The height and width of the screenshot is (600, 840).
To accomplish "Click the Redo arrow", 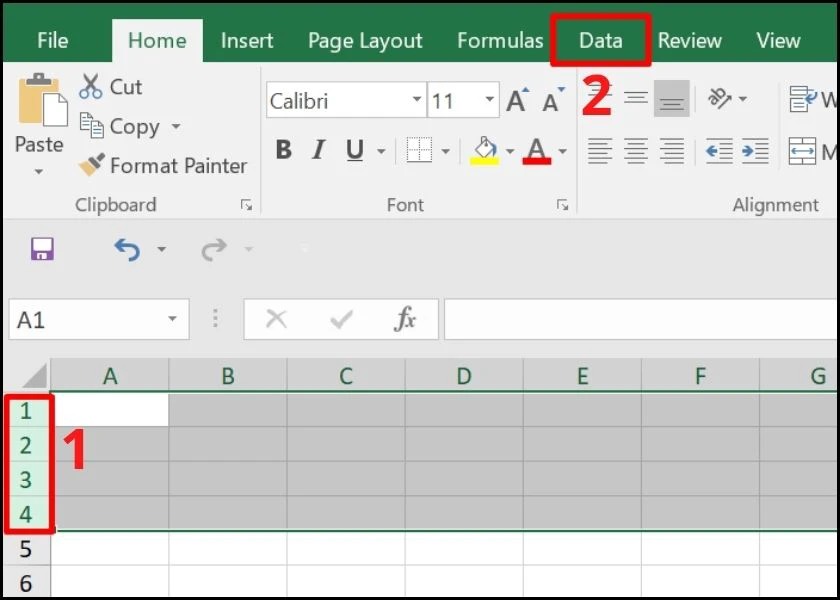I will 214,249.
